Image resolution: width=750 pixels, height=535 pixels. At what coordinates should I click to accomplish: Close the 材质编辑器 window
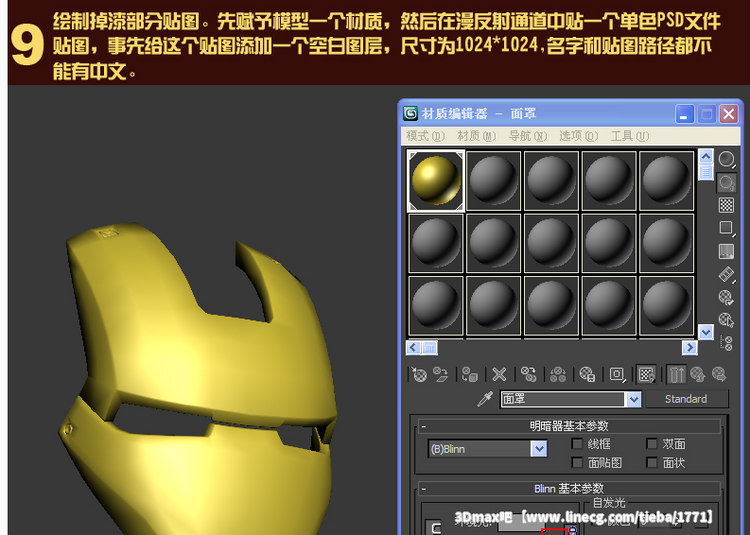coord(728,114)
